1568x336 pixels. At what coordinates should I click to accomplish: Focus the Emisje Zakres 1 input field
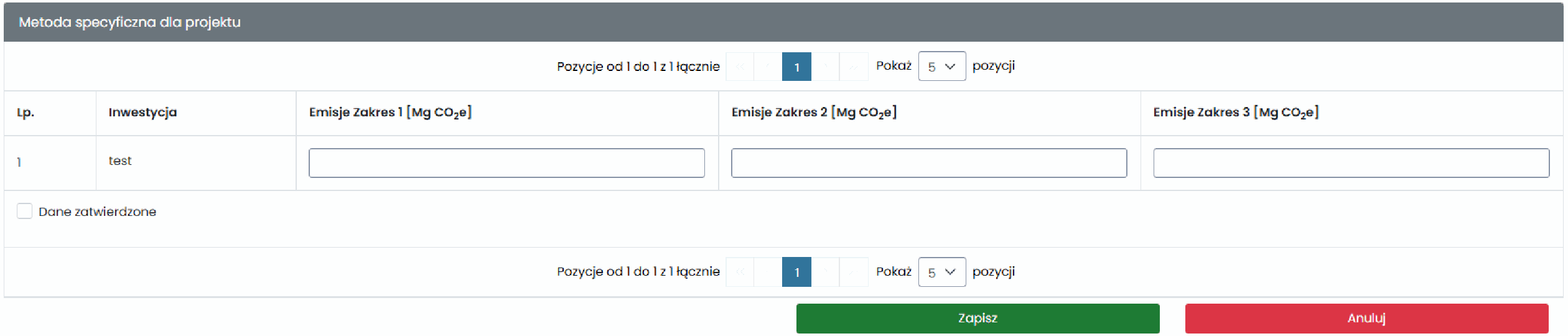pyautogui.click(x=506, y=163)
